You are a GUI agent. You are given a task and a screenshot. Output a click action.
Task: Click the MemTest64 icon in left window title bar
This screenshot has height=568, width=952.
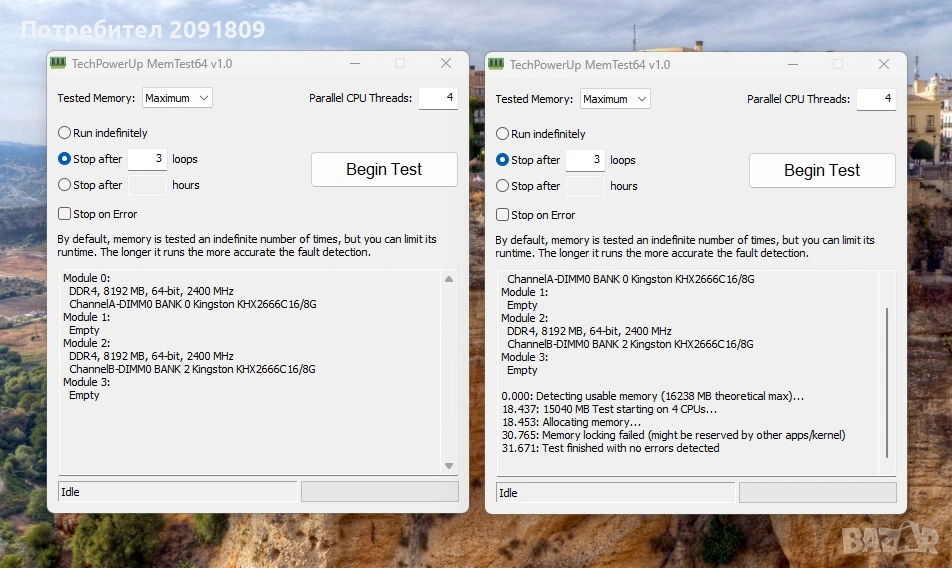[58, 64]
